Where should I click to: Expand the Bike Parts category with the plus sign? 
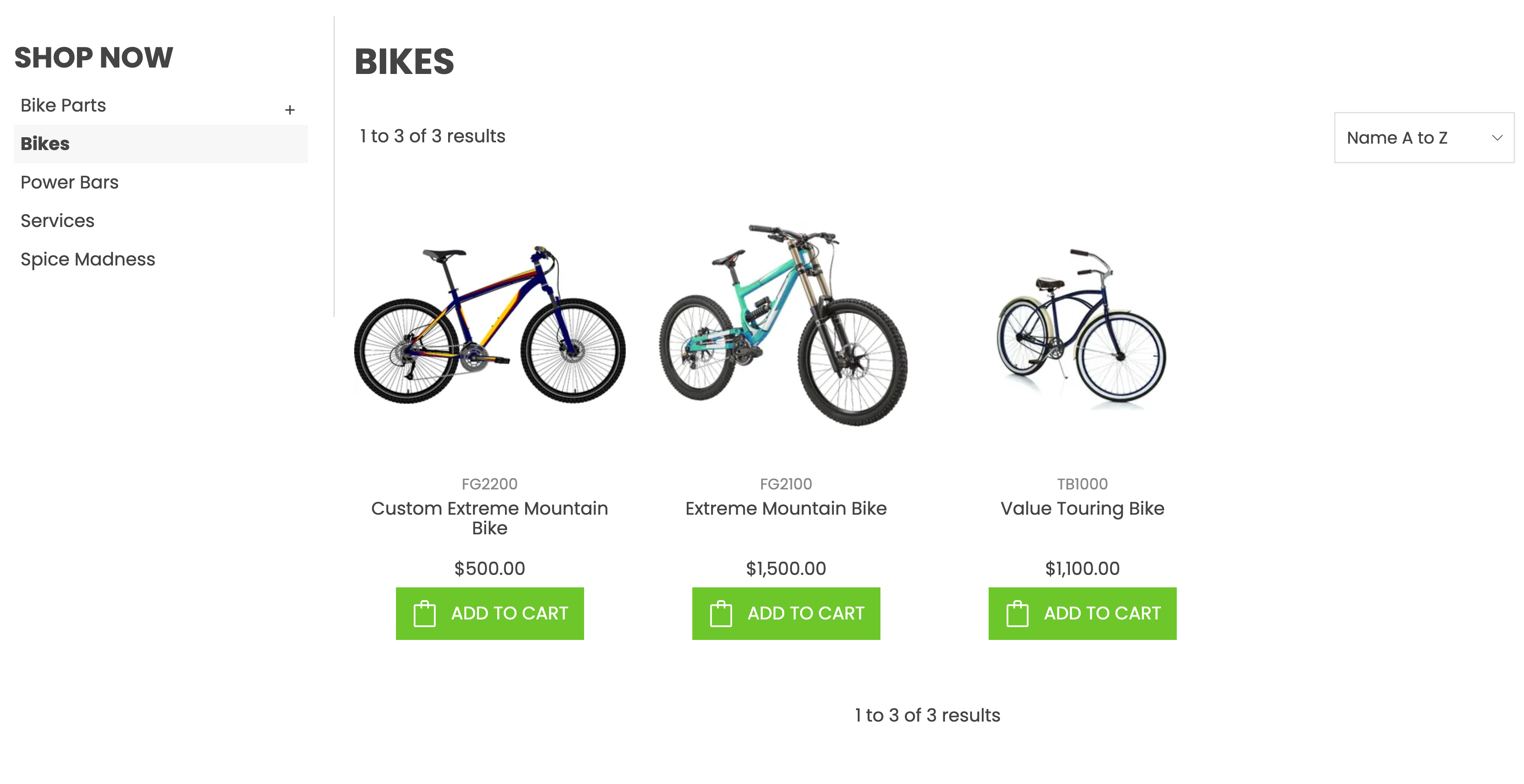[290, 109]
